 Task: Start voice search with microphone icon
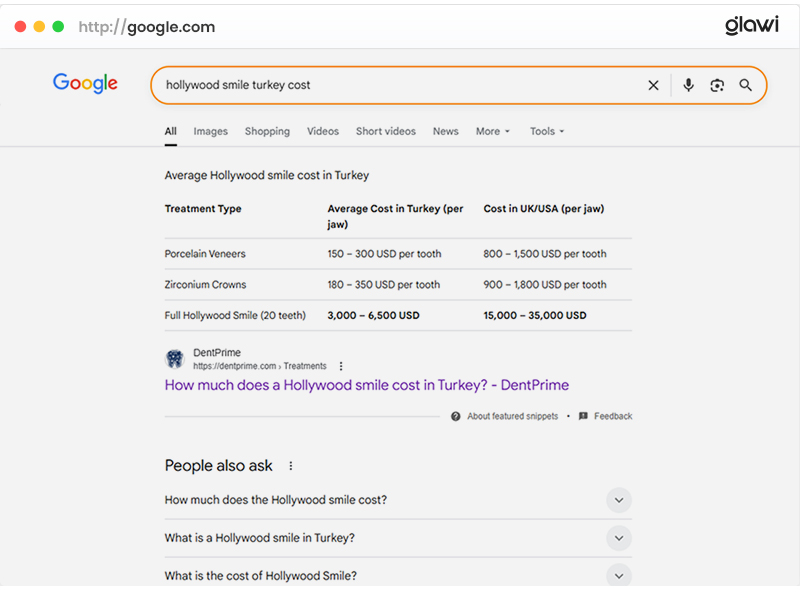click(x=688, y=86)
